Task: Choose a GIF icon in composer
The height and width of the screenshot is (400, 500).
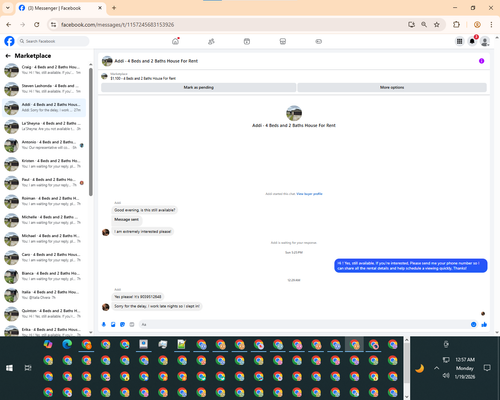Action: pos(132,324)
